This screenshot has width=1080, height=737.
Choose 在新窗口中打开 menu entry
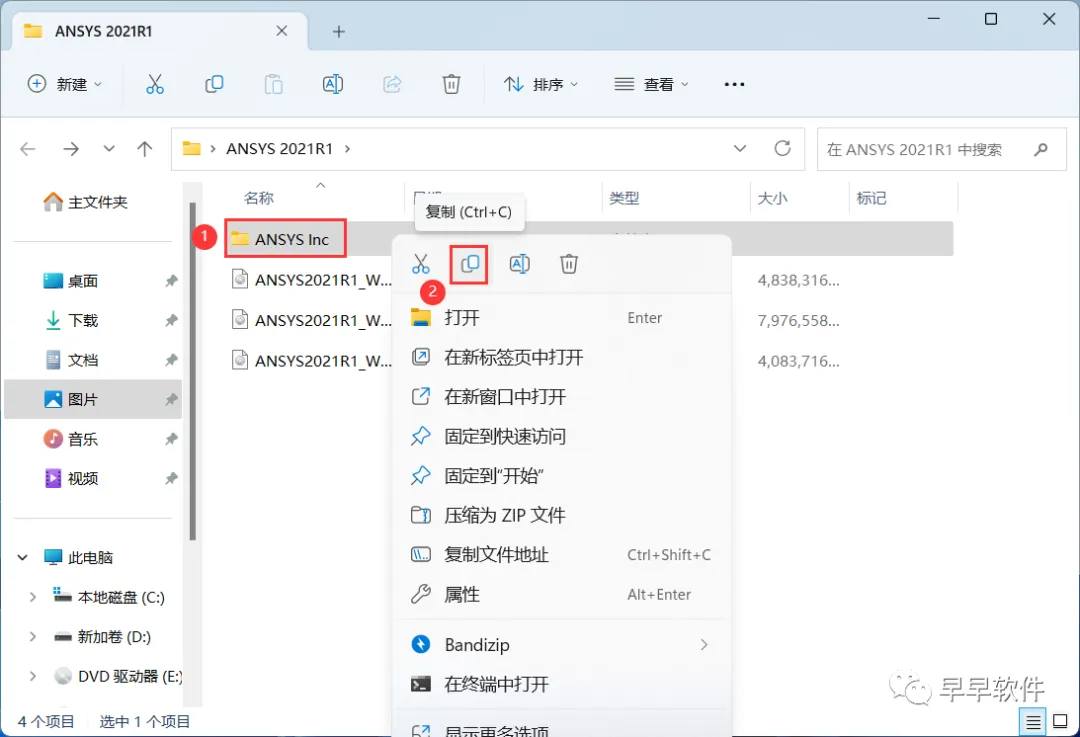[x=561, y=397]
